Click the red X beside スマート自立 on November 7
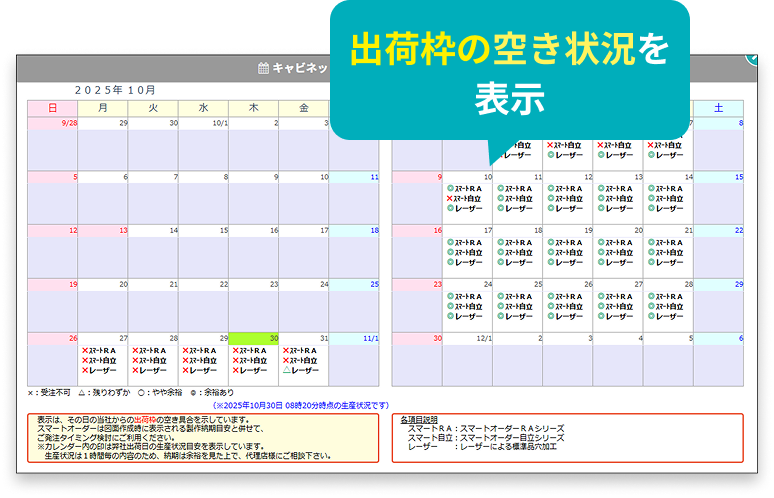 click(x=651, y=145)
